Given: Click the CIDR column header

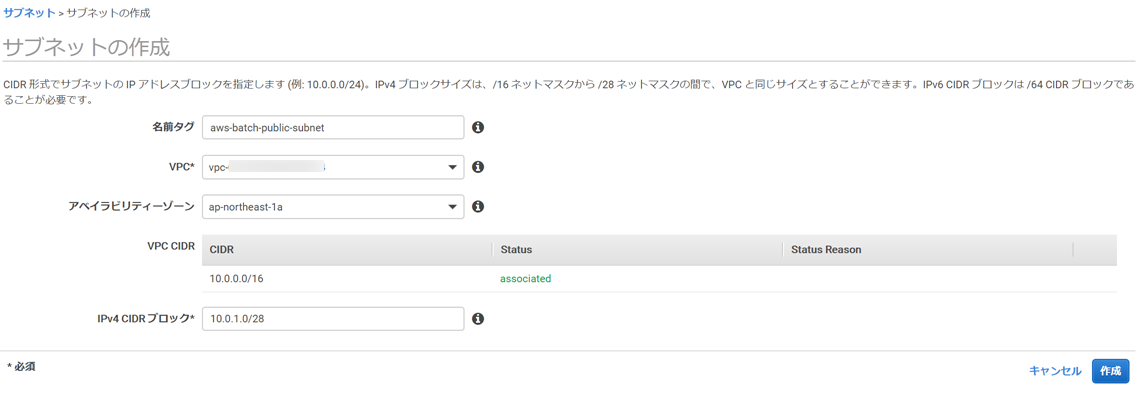Looking at the screenshot, I should coord(222,250).
